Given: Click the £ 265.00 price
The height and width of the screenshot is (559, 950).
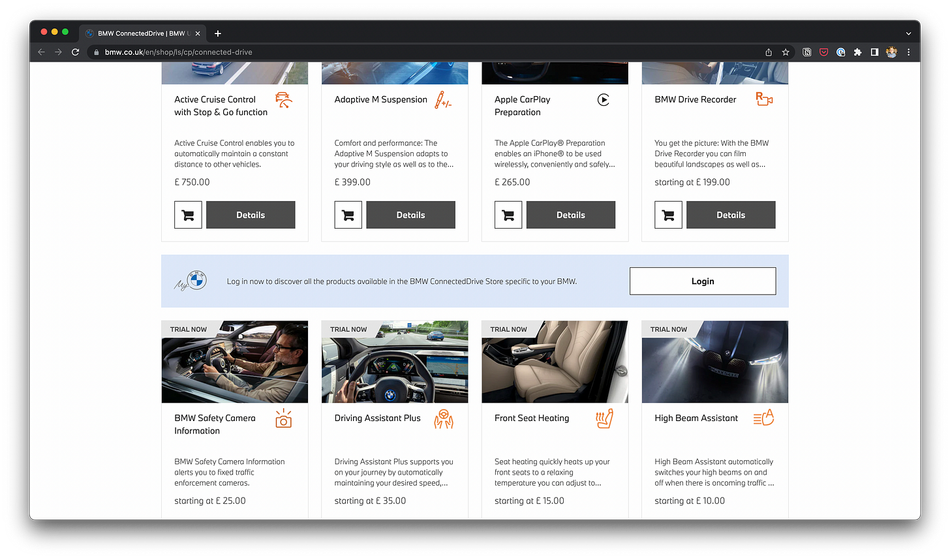Looking at the screenshot, I should [512, 182].
